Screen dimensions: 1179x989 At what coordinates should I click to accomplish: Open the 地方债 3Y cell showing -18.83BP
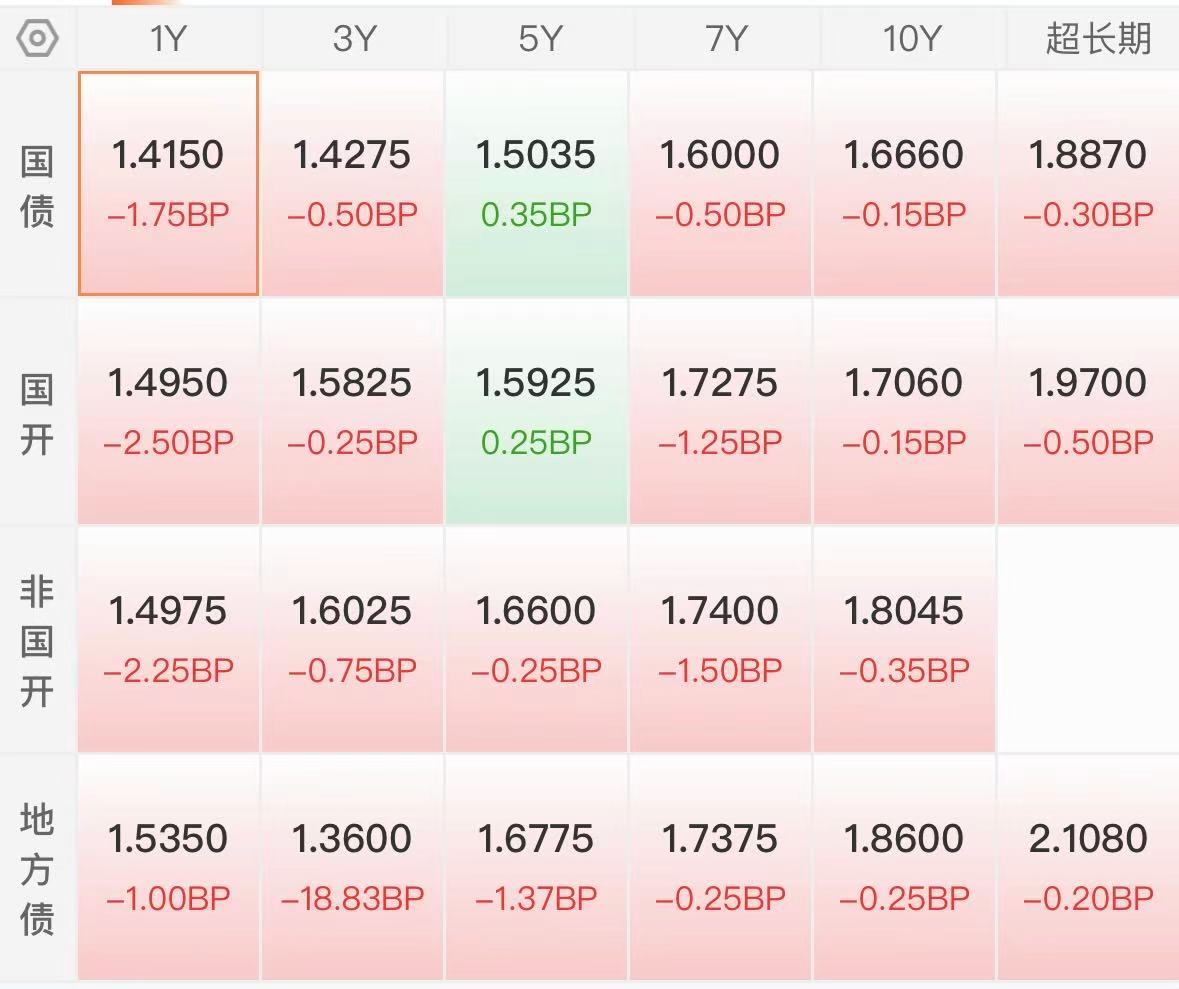pos(352,867)
